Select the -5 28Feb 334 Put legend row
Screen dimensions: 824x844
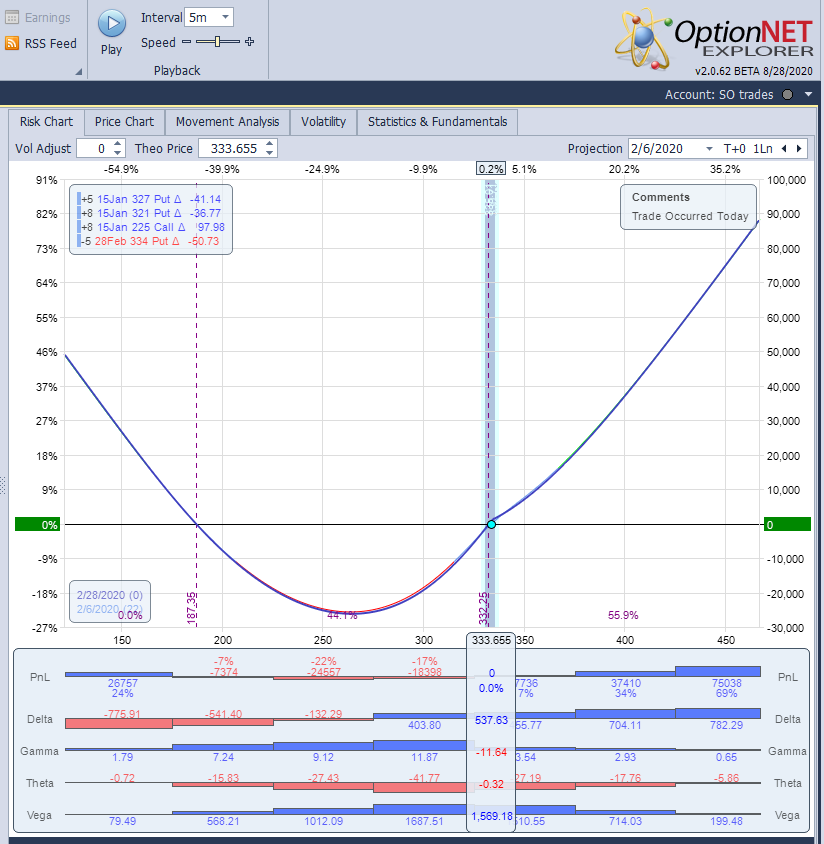151,241
